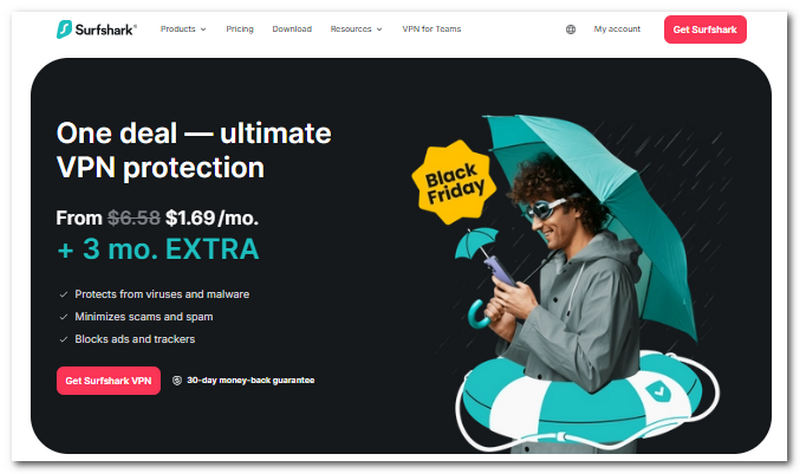Open the Resources menu

351,29
